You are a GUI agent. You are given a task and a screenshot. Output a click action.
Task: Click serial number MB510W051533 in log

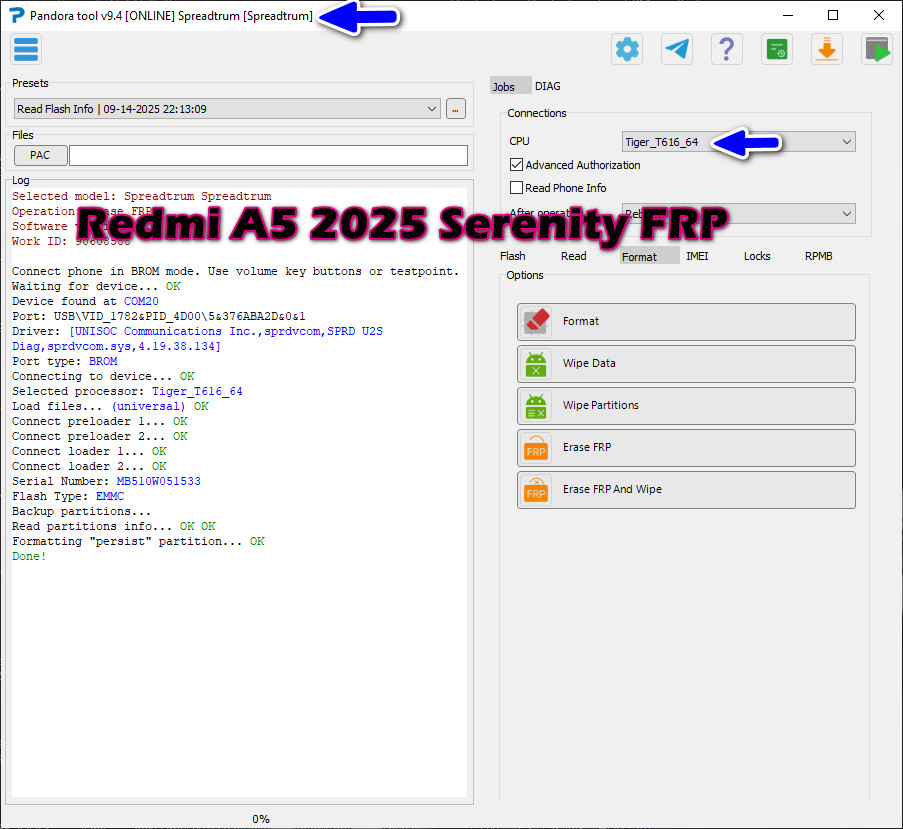coord(158,481)
